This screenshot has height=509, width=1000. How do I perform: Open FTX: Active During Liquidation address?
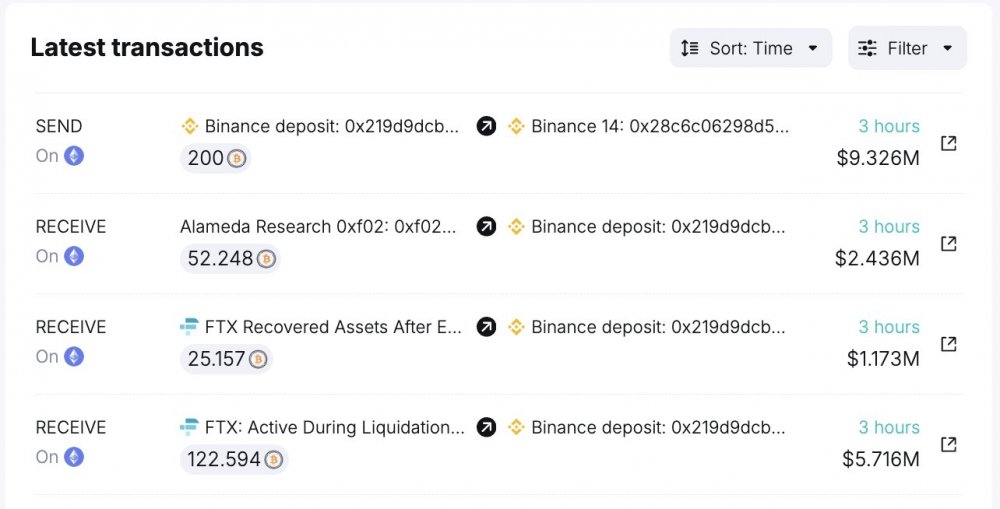pyautogui.click(x=334, y=427)
